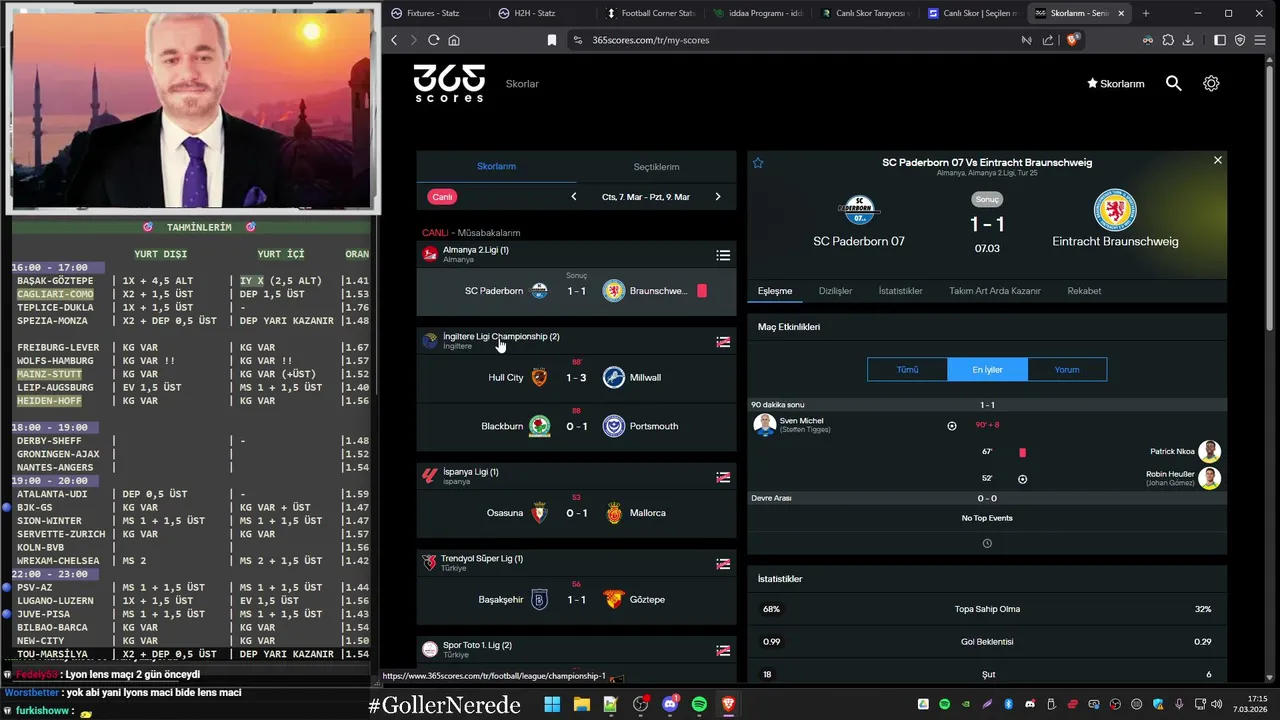Click the Gol Beklentisi stat row
Screen dimensions: 1280x720
tap(987, 641)
